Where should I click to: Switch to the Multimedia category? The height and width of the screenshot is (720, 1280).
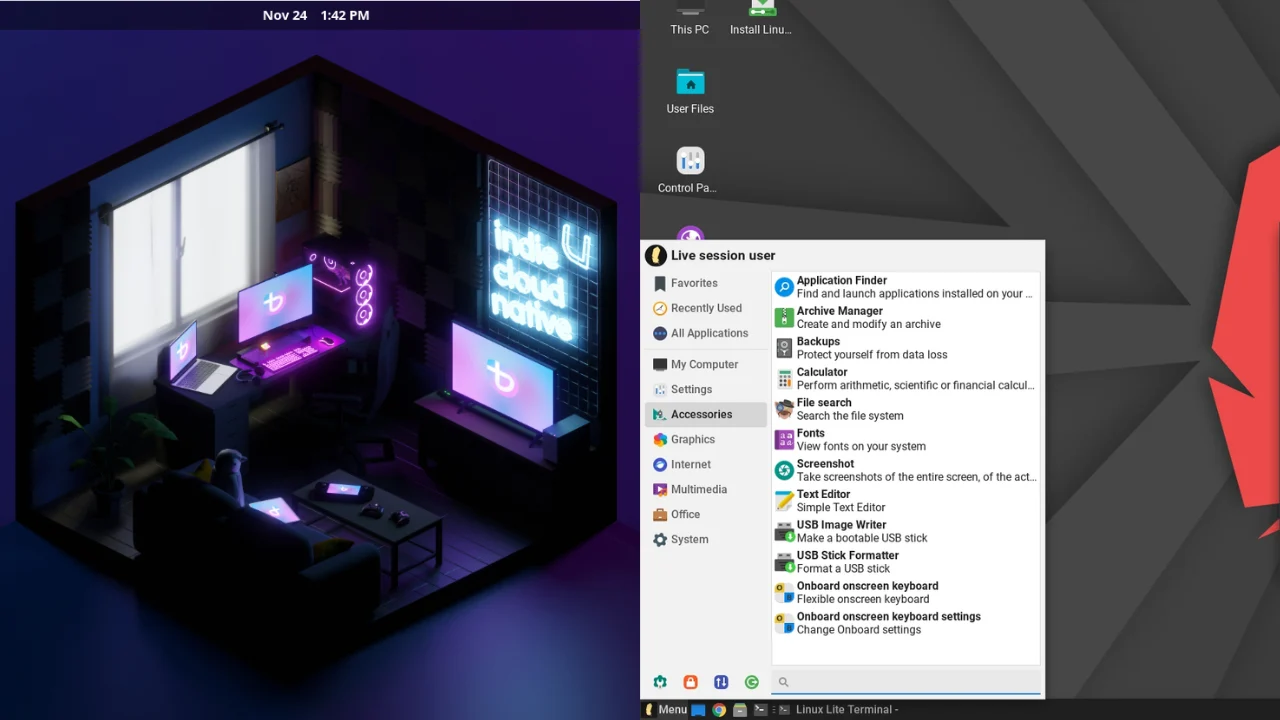click(706, 489)
